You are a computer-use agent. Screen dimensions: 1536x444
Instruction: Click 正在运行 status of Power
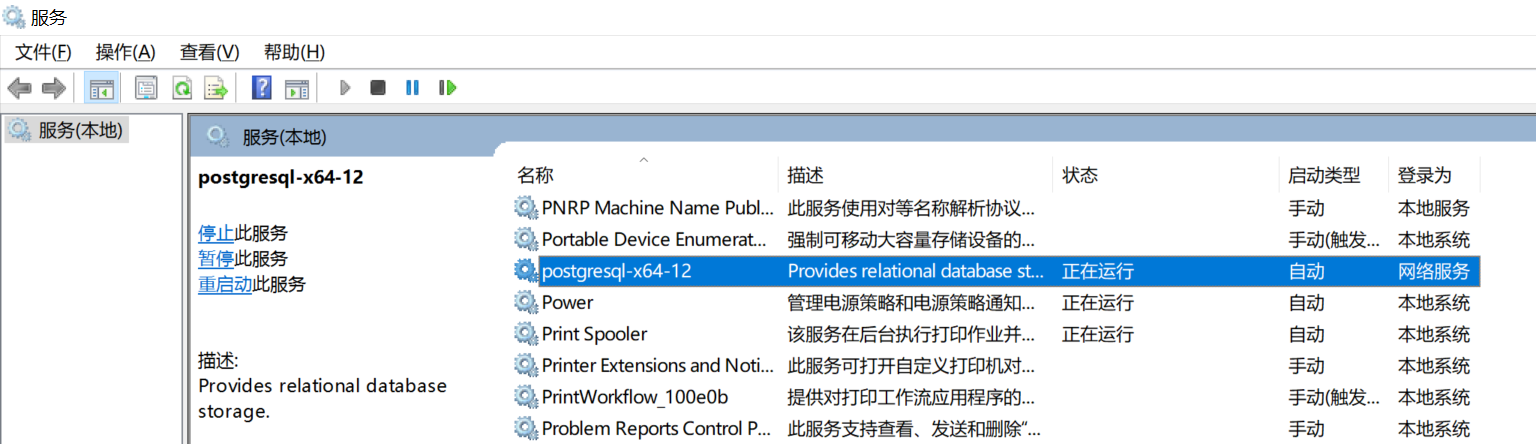point(1098,302)
